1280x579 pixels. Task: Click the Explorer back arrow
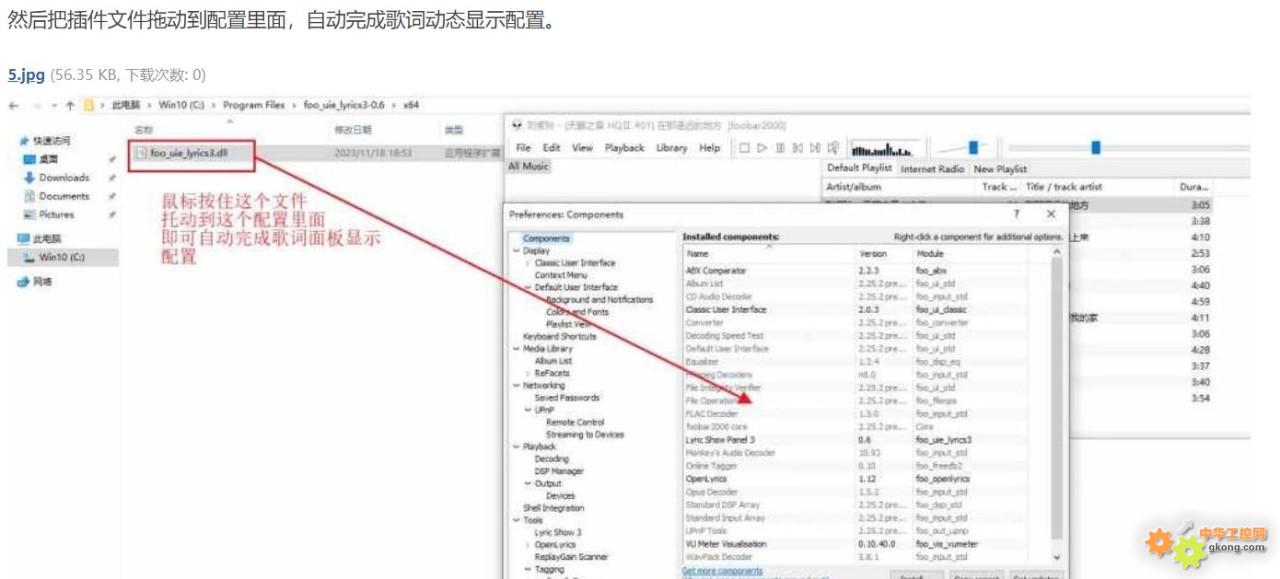pyautogui.click(x=13, y=105)
